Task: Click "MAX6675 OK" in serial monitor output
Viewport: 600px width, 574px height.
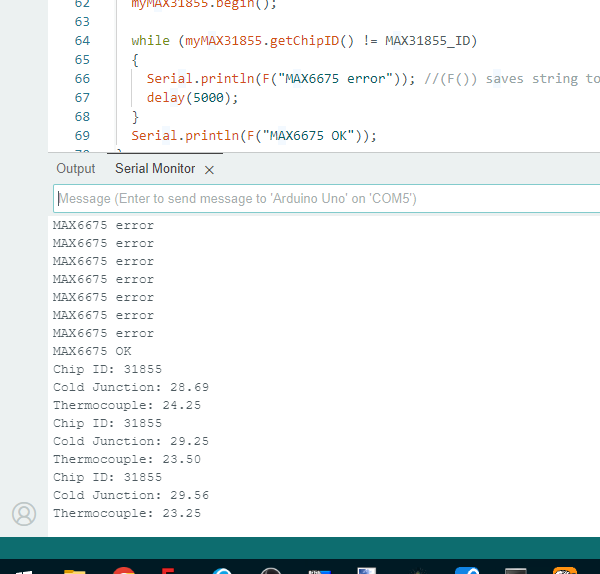Action: coord(92,351)
